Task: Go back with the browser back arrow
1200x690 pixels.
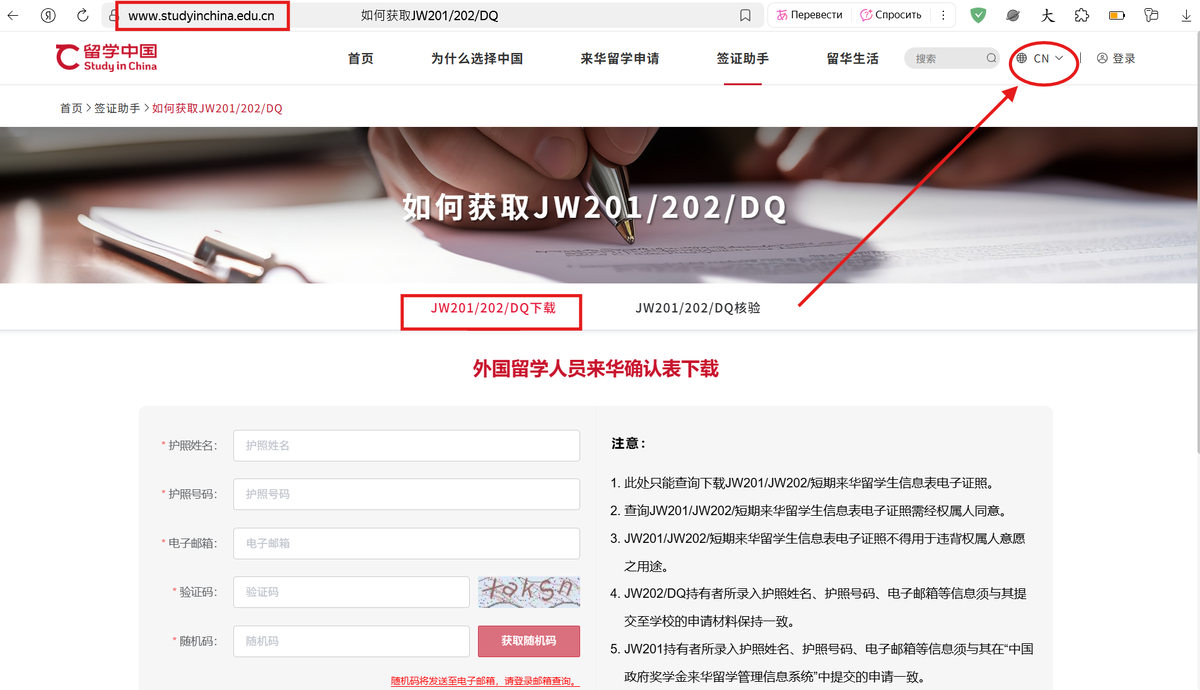Action: (x=14, y=15)
